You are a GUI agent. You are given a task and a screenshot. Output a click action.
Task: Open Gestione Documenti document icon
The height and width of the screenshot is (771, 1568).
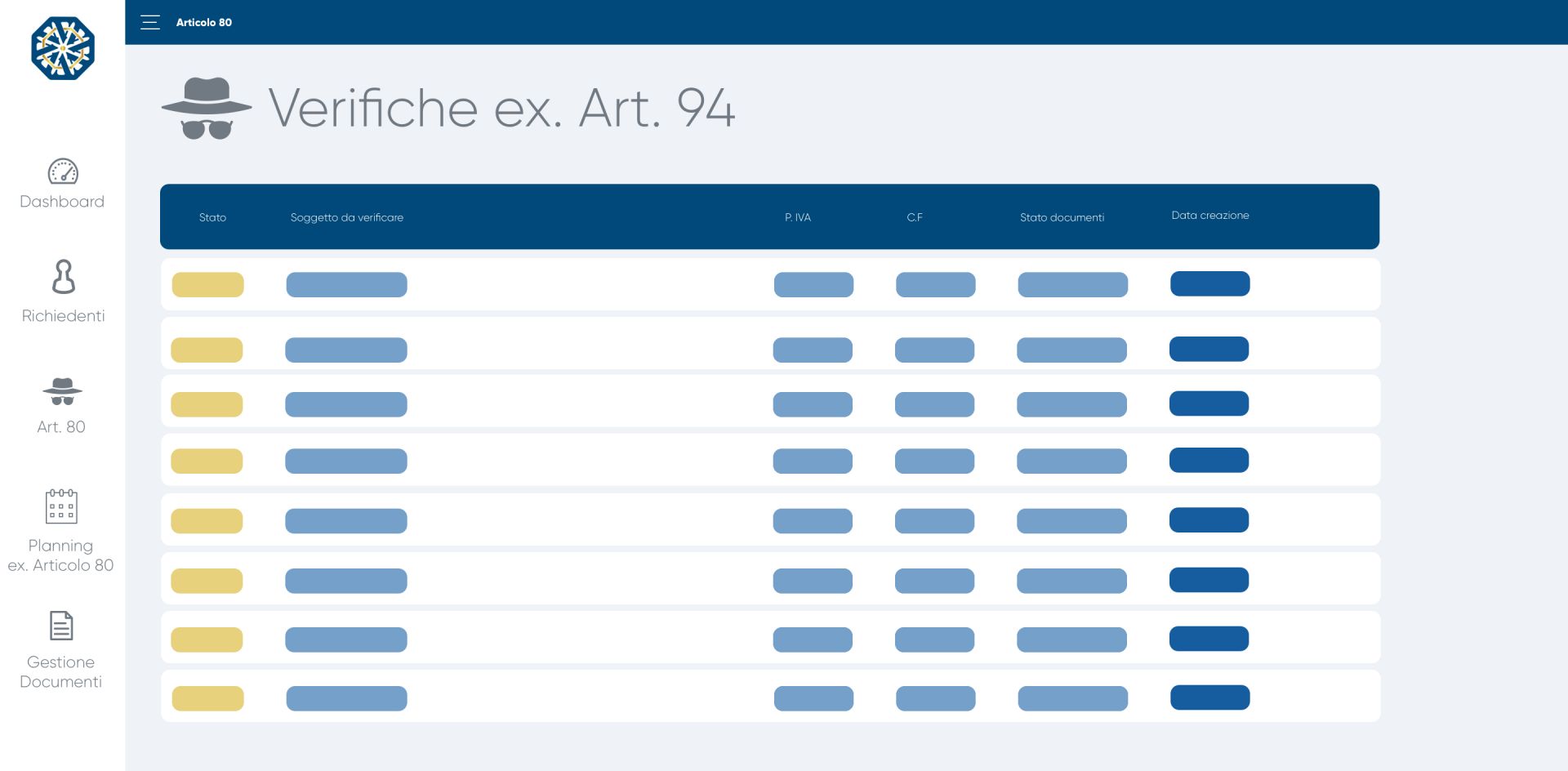(61, 626)
